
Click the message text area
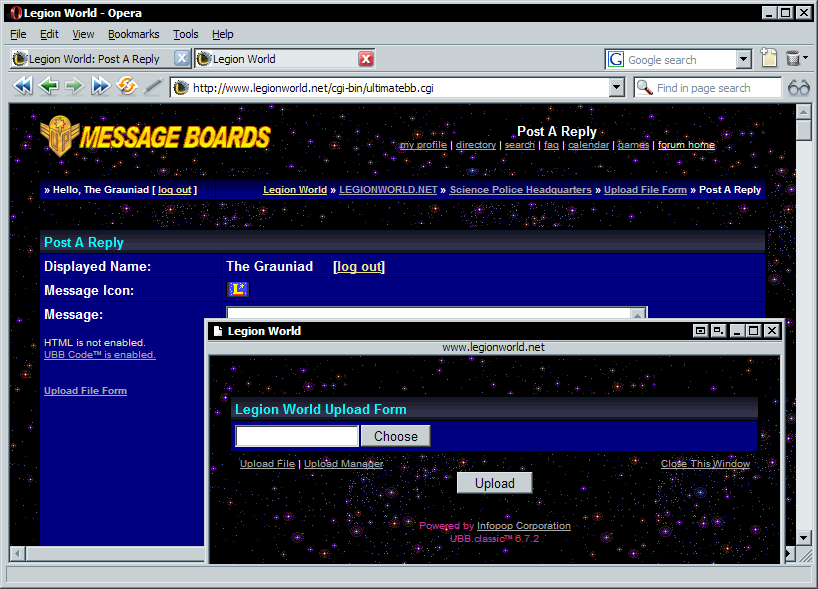click(x=429, y=313)
